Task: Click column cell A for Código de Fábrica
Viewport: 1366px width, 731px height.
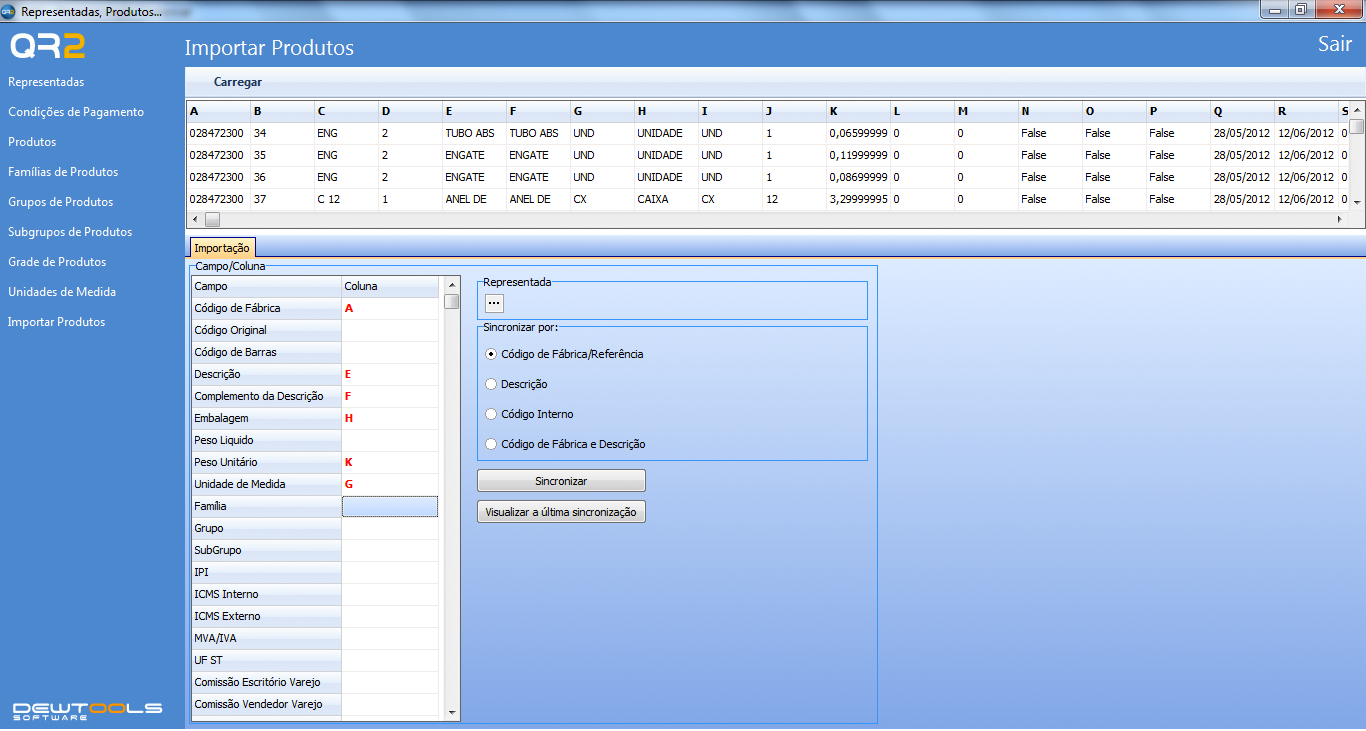Action: [390, 308]
